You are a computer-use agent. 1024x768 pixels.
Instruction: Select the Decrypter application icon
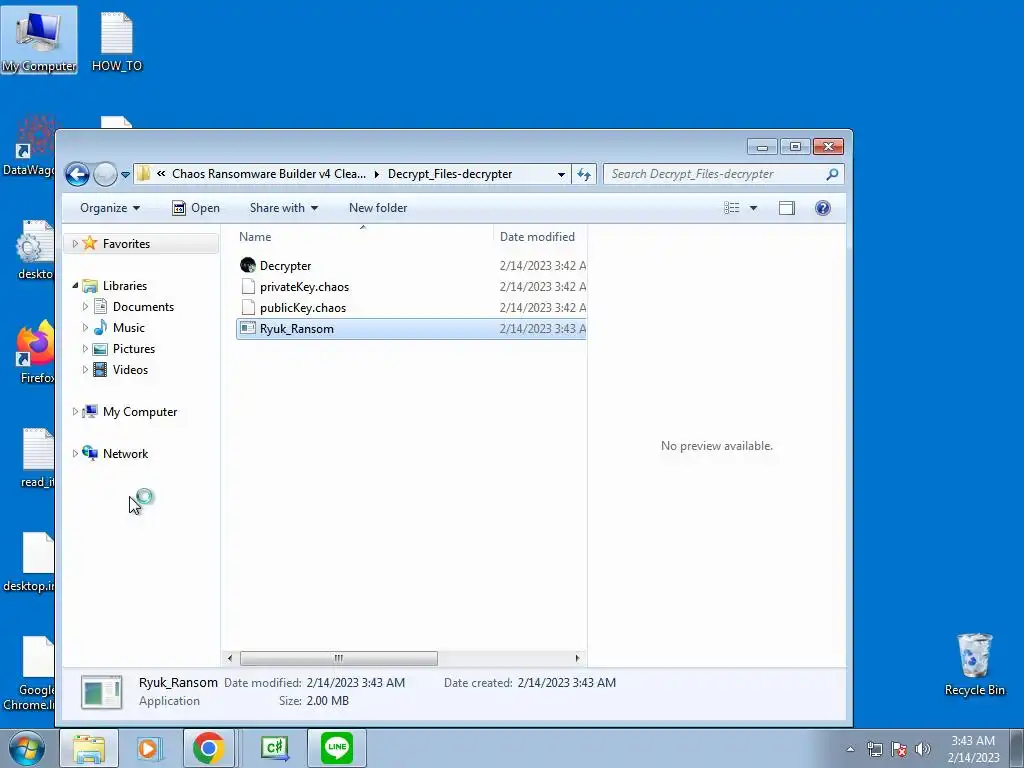click(248, 265)
